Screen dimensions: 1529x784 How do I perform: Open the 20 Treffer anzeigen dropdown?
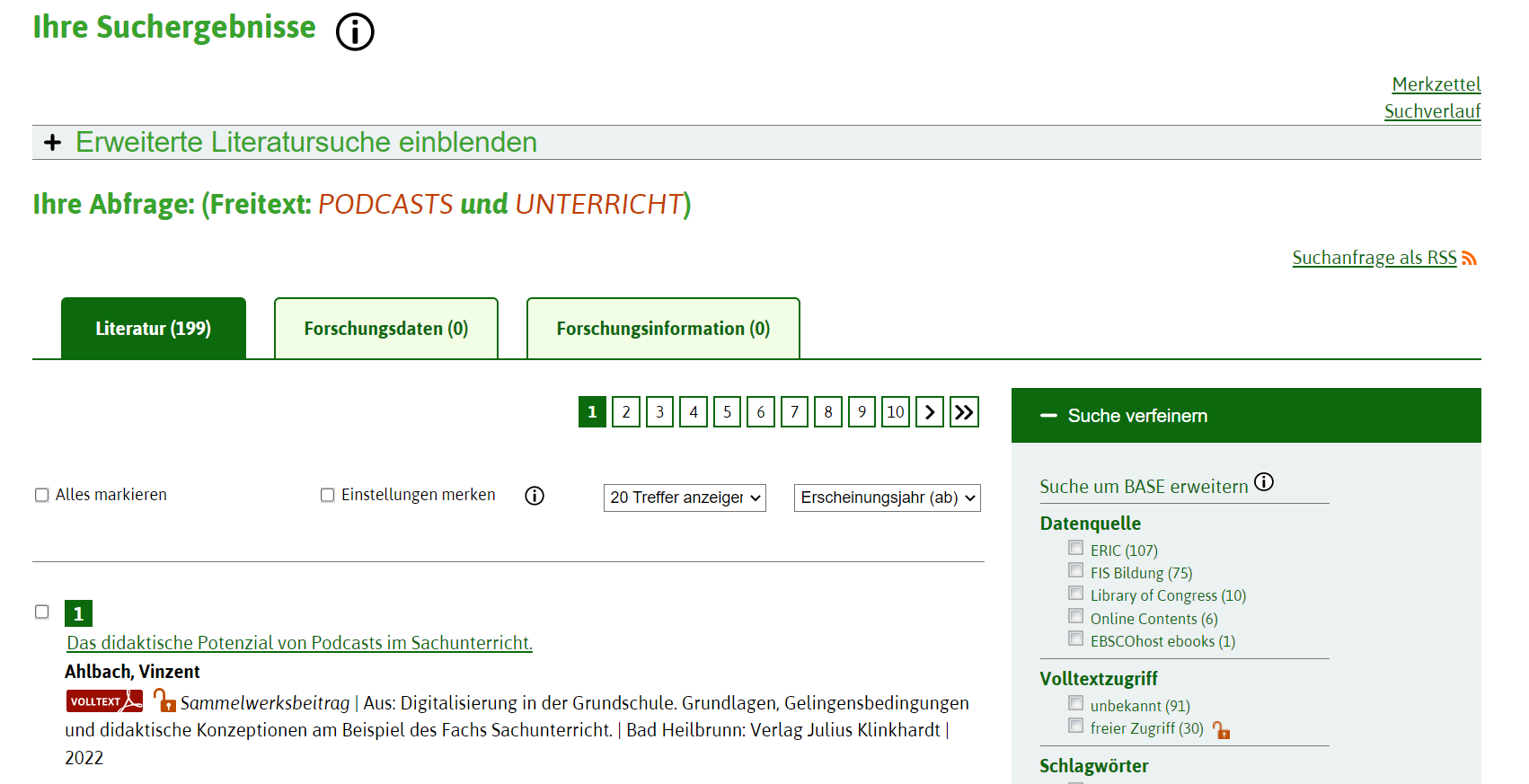685,498
